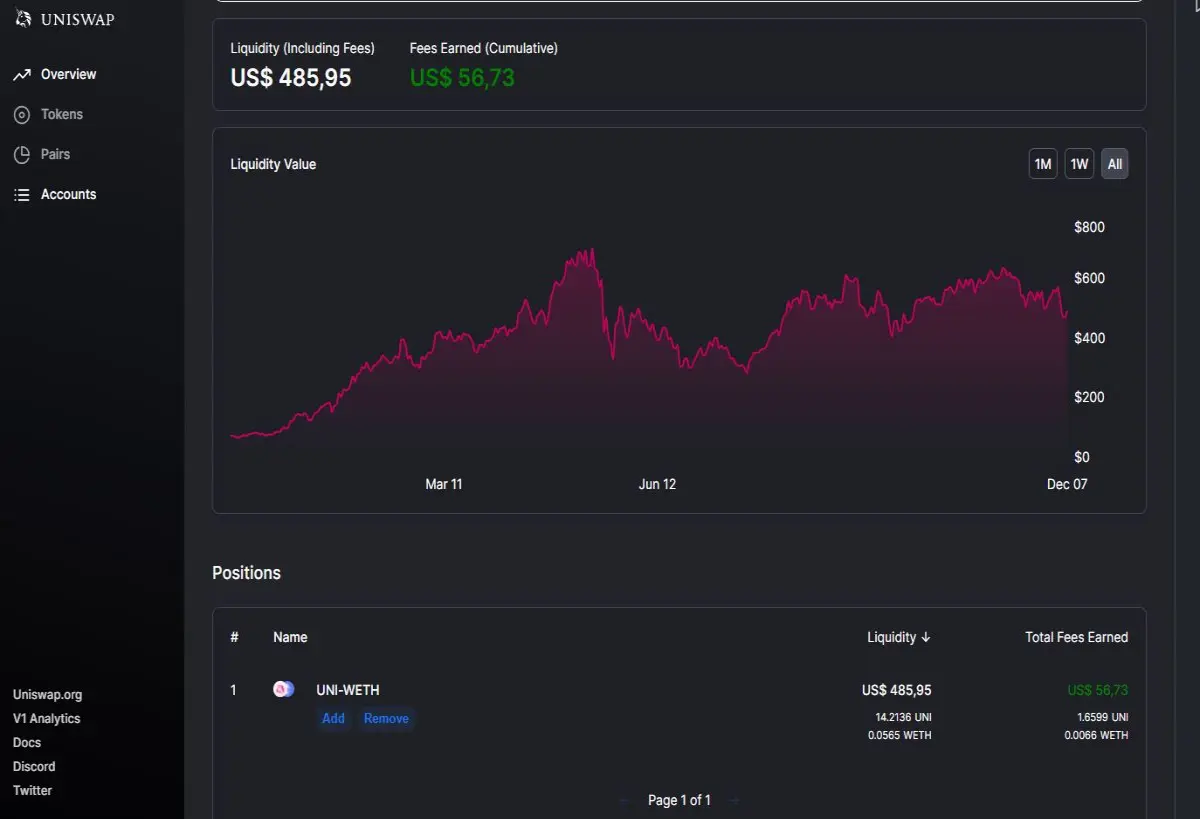Click the UNISWAP wordmark text
1200x819 pixels.
(x=78, y=19)
